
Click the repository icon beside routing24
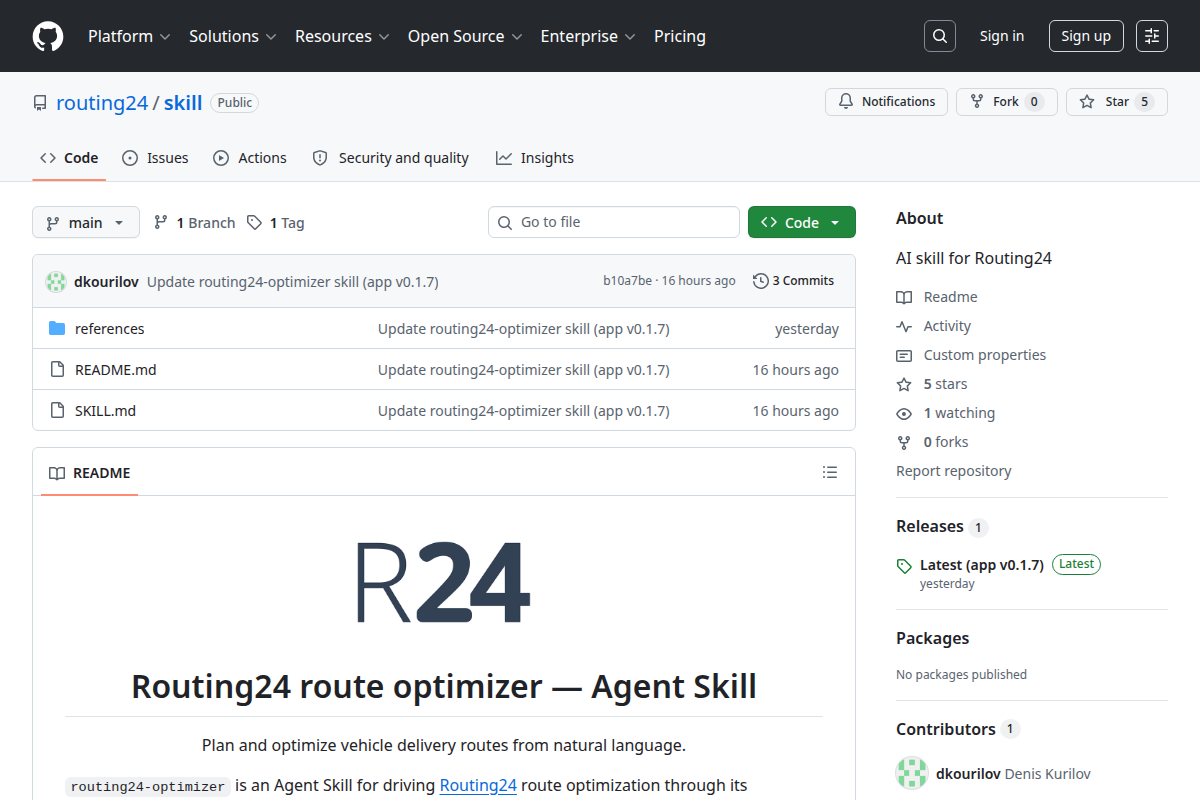(x=40, y=103)
